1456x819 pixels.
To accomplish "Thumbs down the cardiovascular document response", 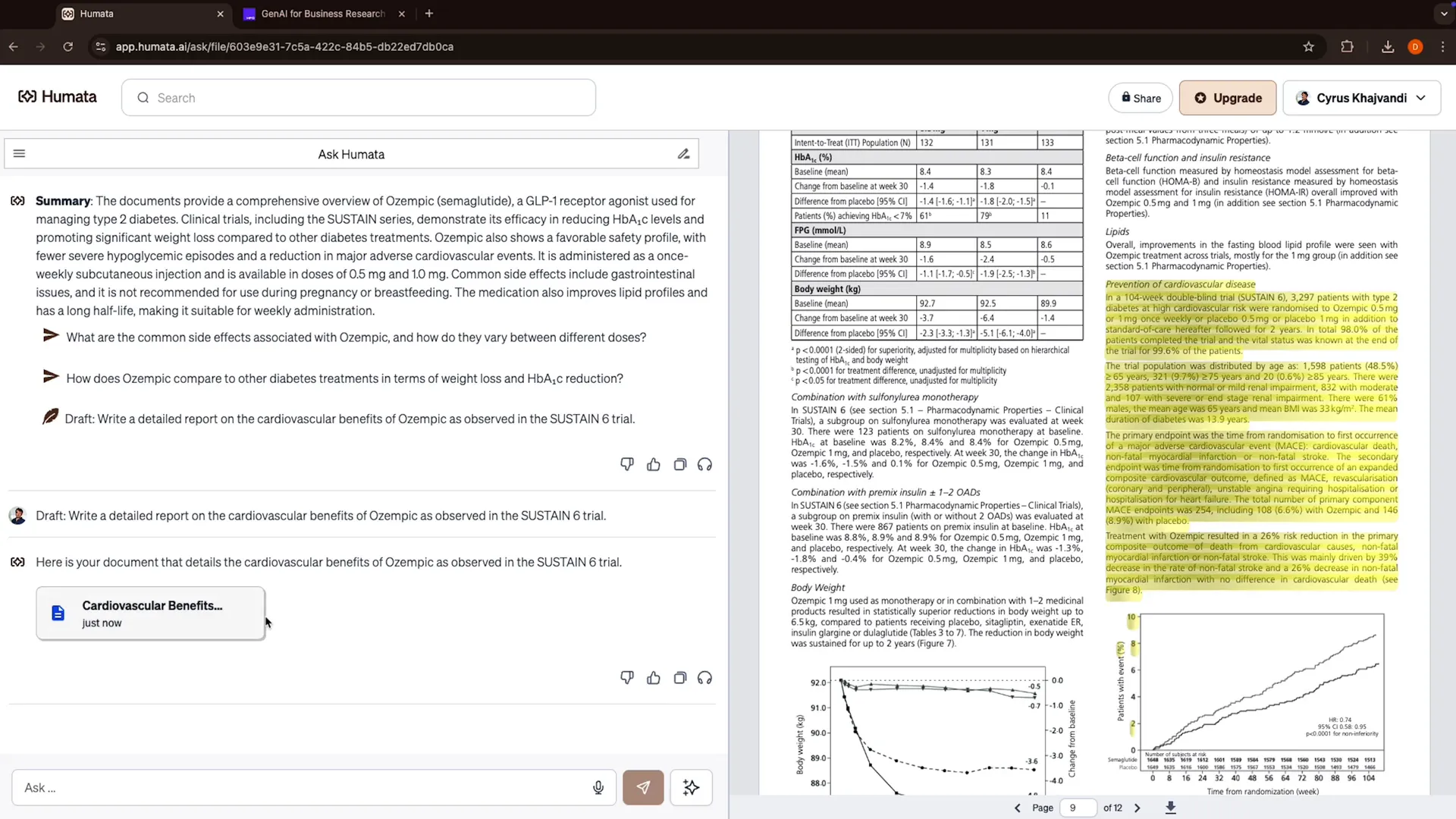I will 627,678.
